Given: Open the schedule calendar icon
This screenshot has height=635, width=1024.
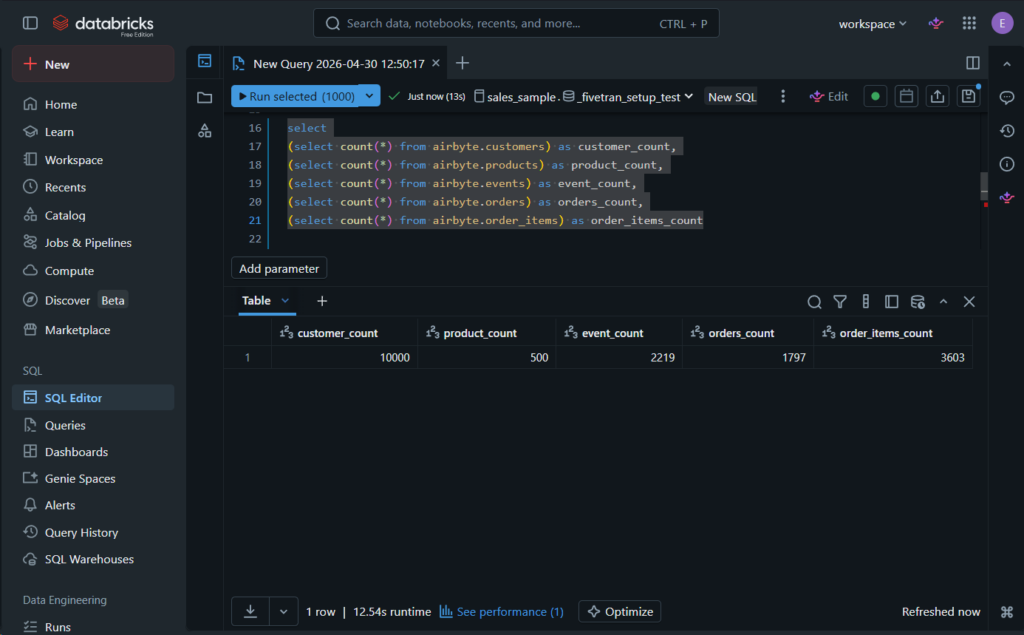Looking at the screenshot, I should pos(906,96).
